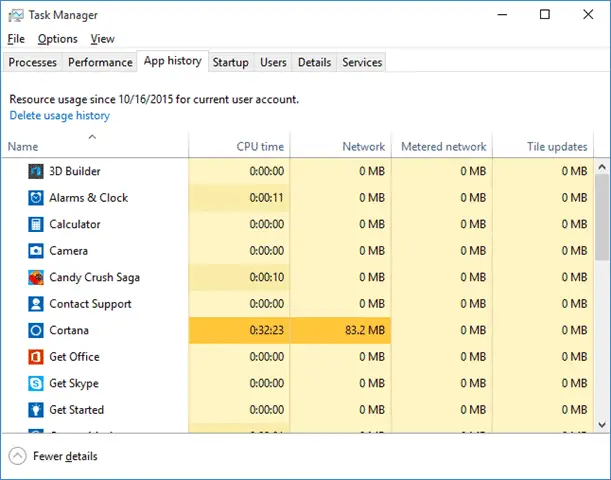Viewport: 611px width, 480px height.
Task: Click the Get Office app icon
Action: [36, 357]
